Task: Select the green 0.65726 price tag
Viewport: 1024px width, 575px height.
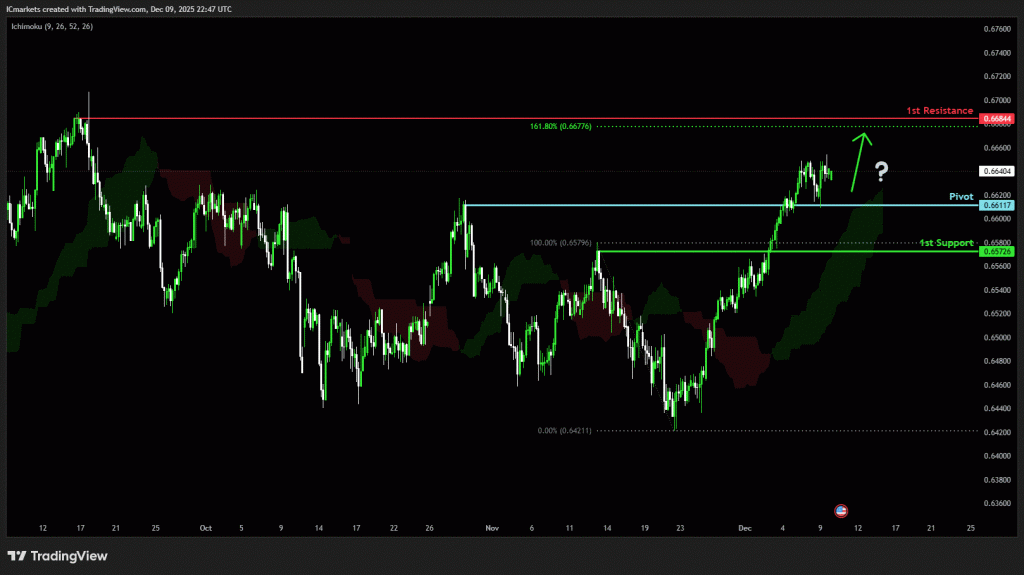Action: 997,252
